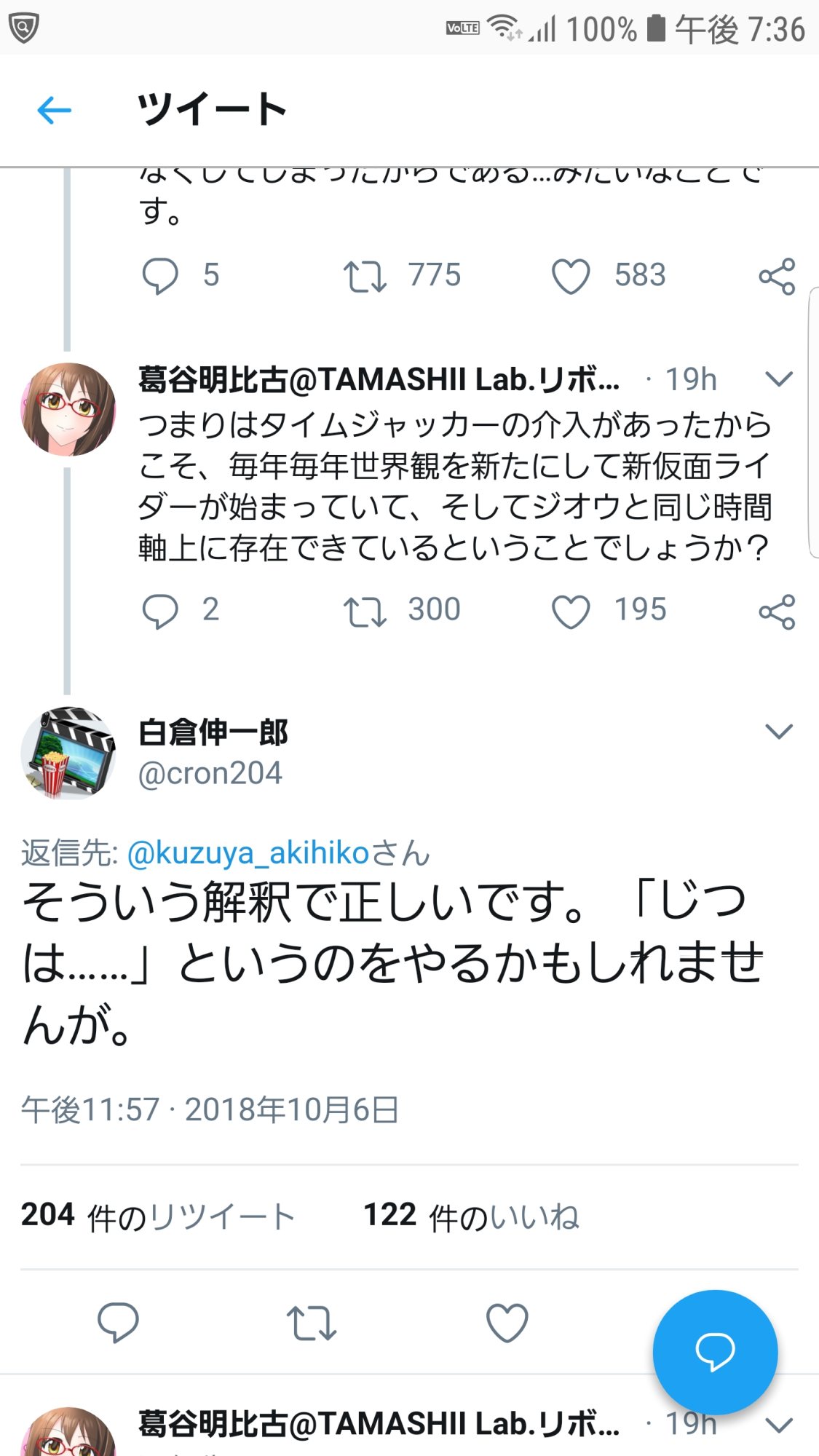The height and width of the screenshot is (1456, 819).
Task: Tap the back arrow in the header
Action: 55,111
